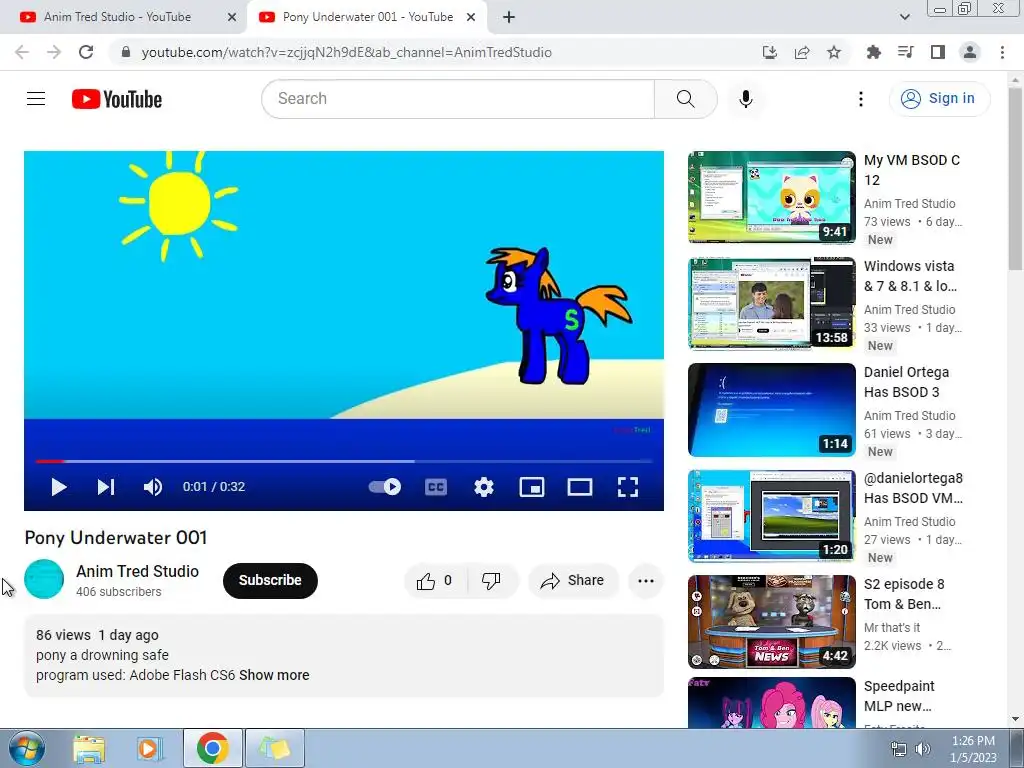Toggle the Chrome side panel
The width and height of the screenshot is (1024, 768).
tap(938, 52)
